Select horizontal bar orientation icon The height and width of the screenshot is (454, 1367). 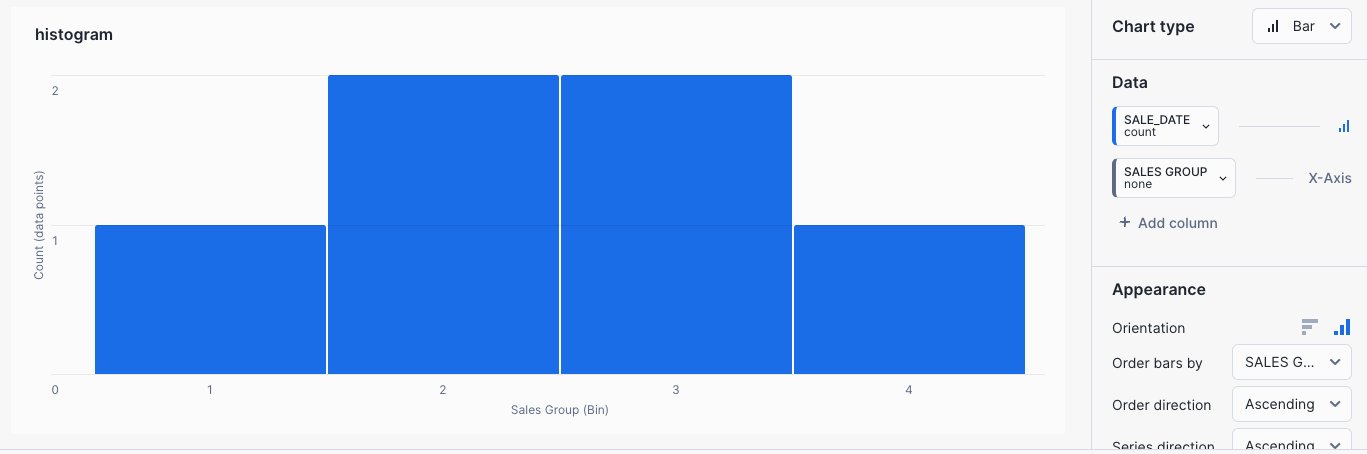pos(1310,327)
